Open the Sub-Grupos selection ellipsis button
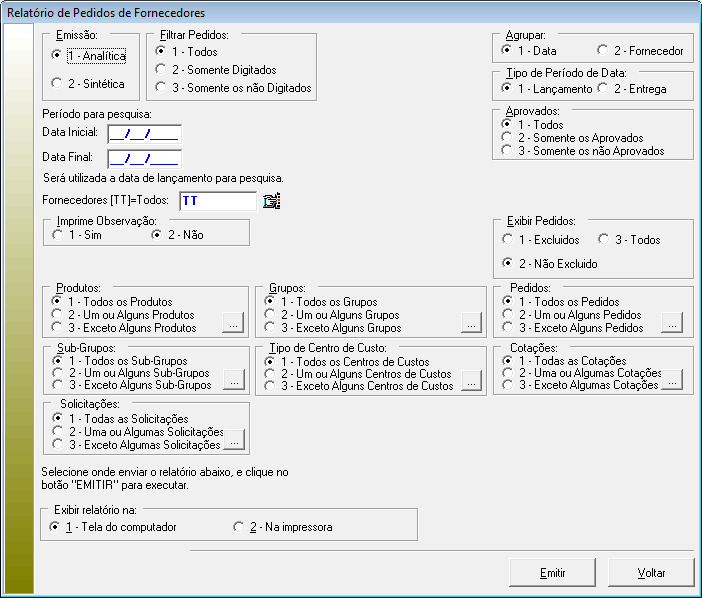Screen dimensions: 702x598 pyautogui.click(x=232, y=380)
